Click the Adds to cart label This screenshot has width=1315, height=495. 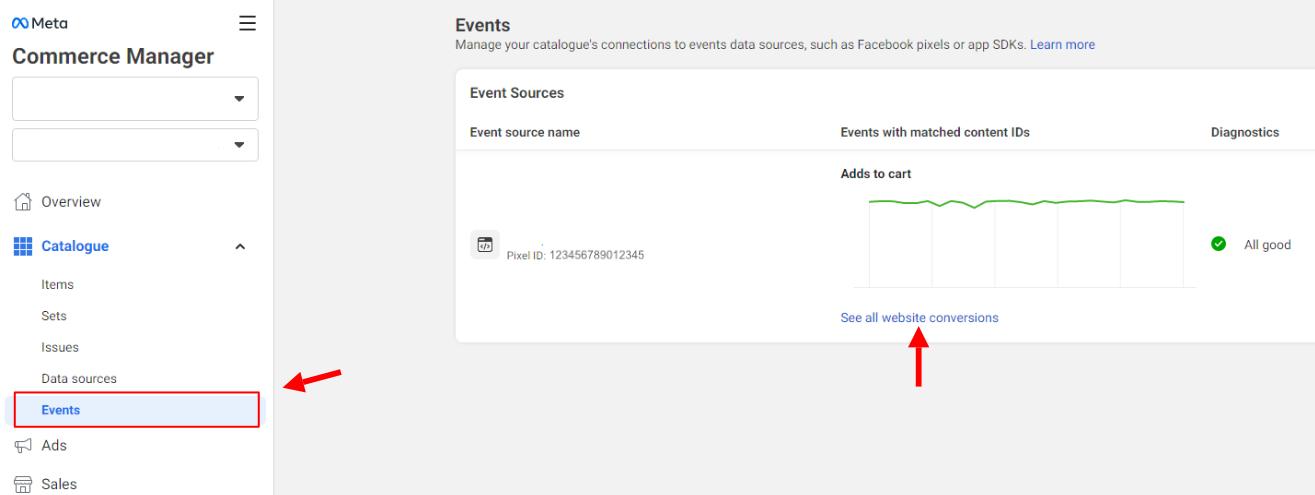click(876, 174)
